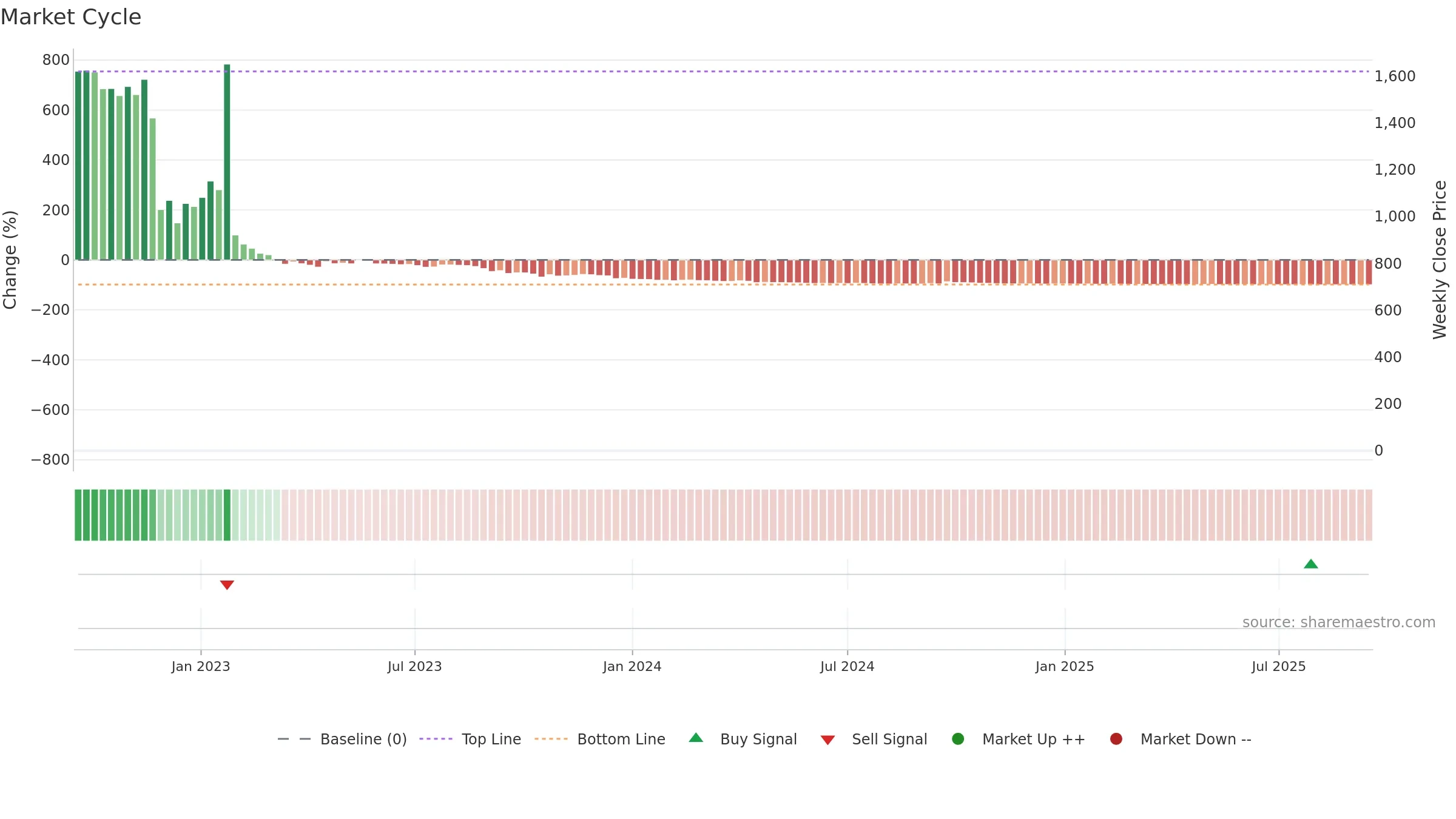
Task: Click the 800 label on the left axis
Action: point(56,60)
